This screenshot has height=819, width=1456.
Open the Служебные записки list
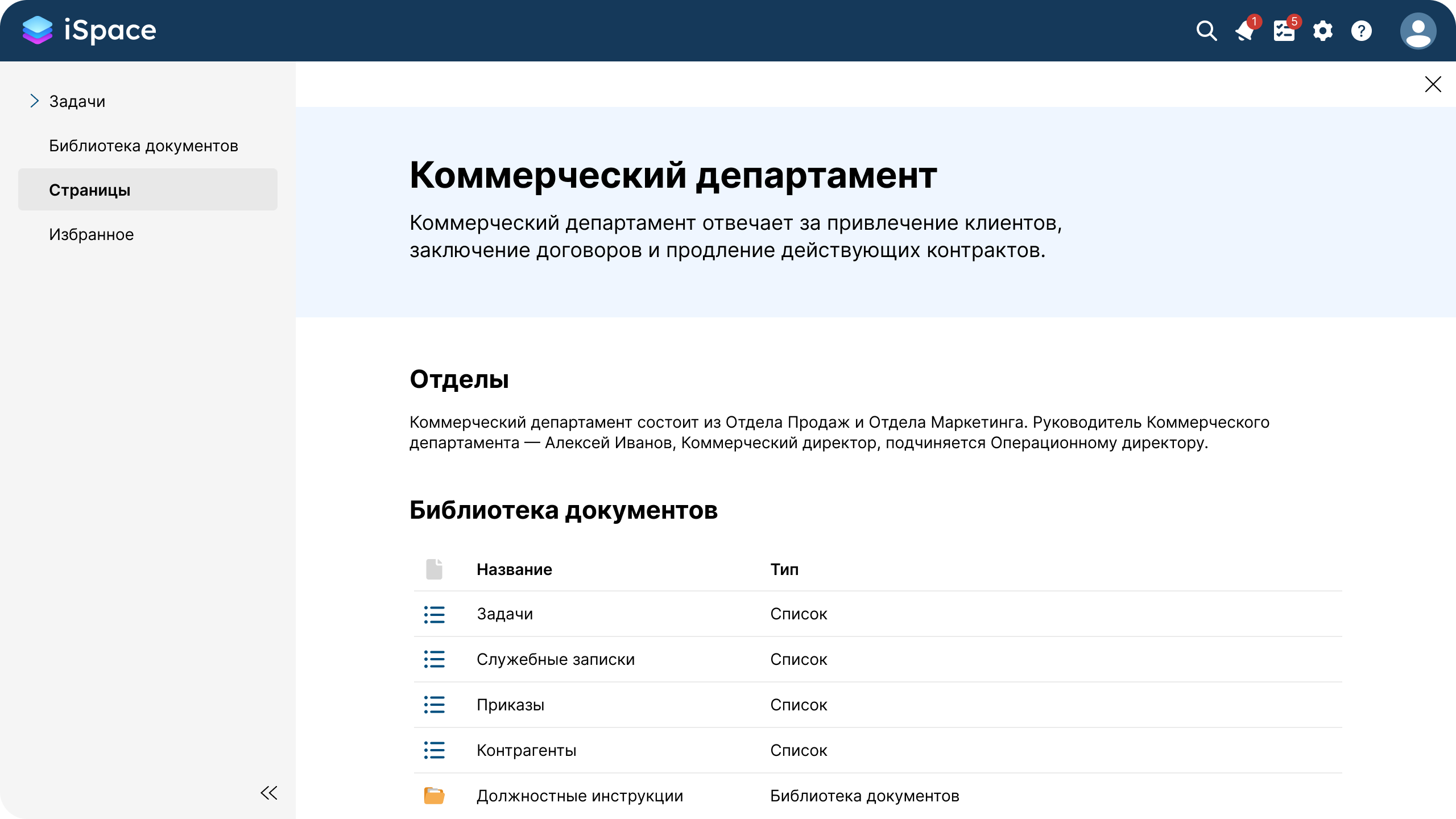tap(556, 659)
